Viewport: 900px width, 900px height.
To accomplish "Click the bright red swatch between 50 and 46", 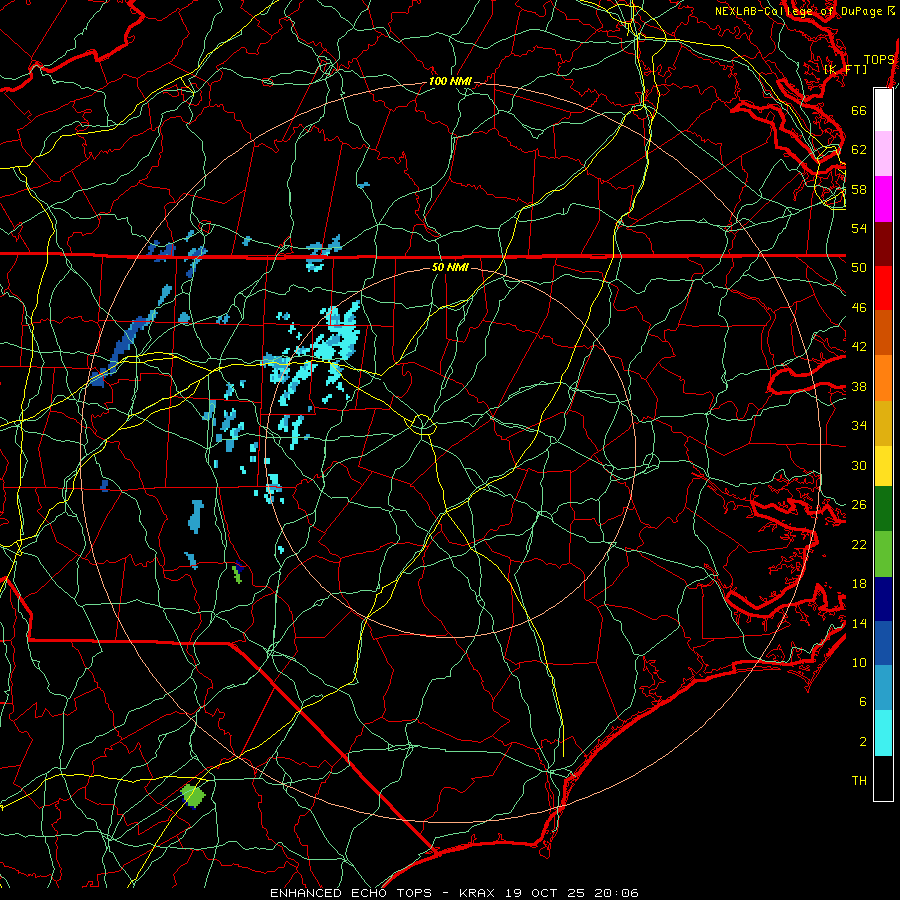I will tap(883, 288).
